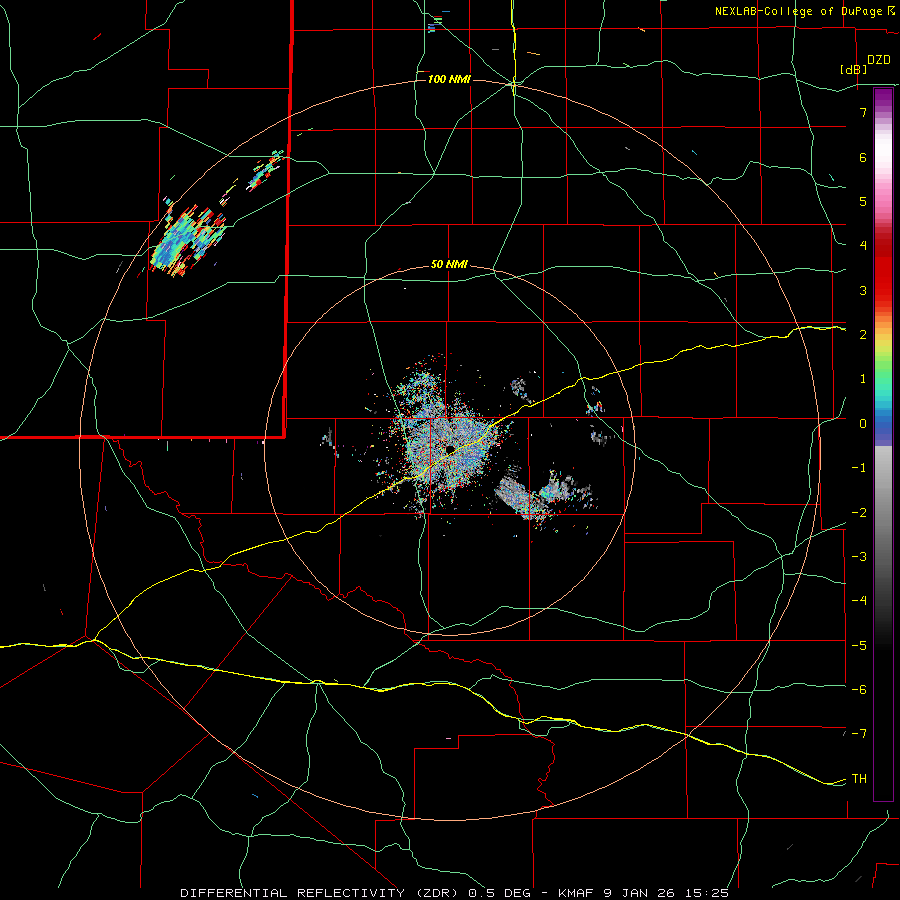900x900 pixels.
Task: Click the DZD product label
Action: tap(879, 60)
